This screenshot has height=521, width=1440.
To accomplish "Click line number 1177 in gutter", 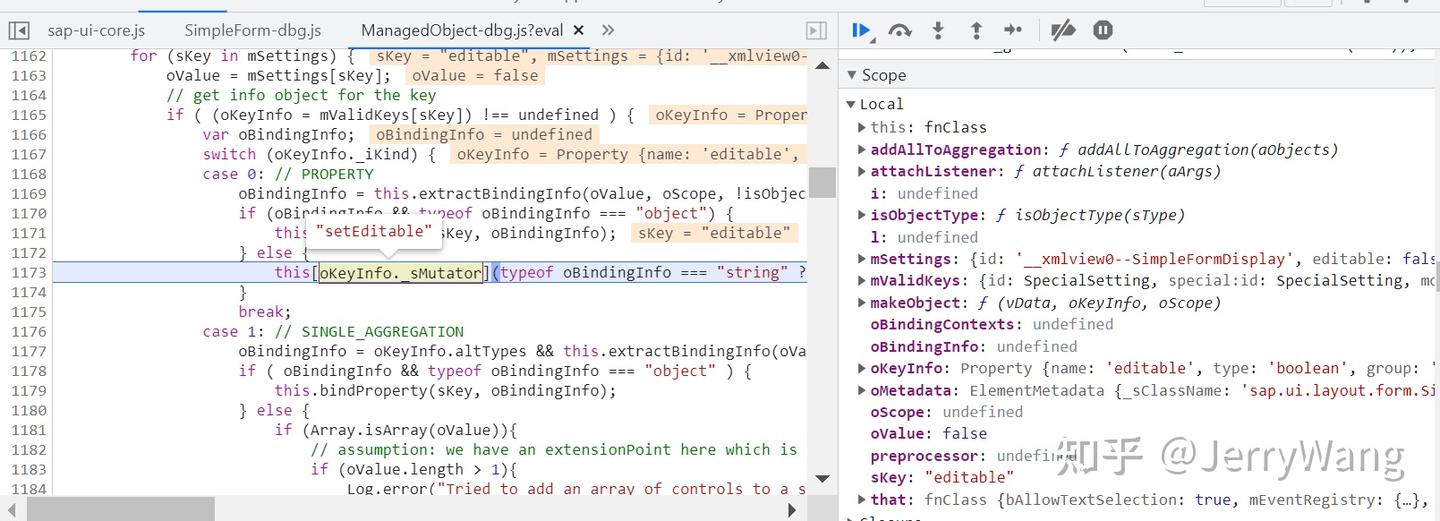I will pos(28,351).
